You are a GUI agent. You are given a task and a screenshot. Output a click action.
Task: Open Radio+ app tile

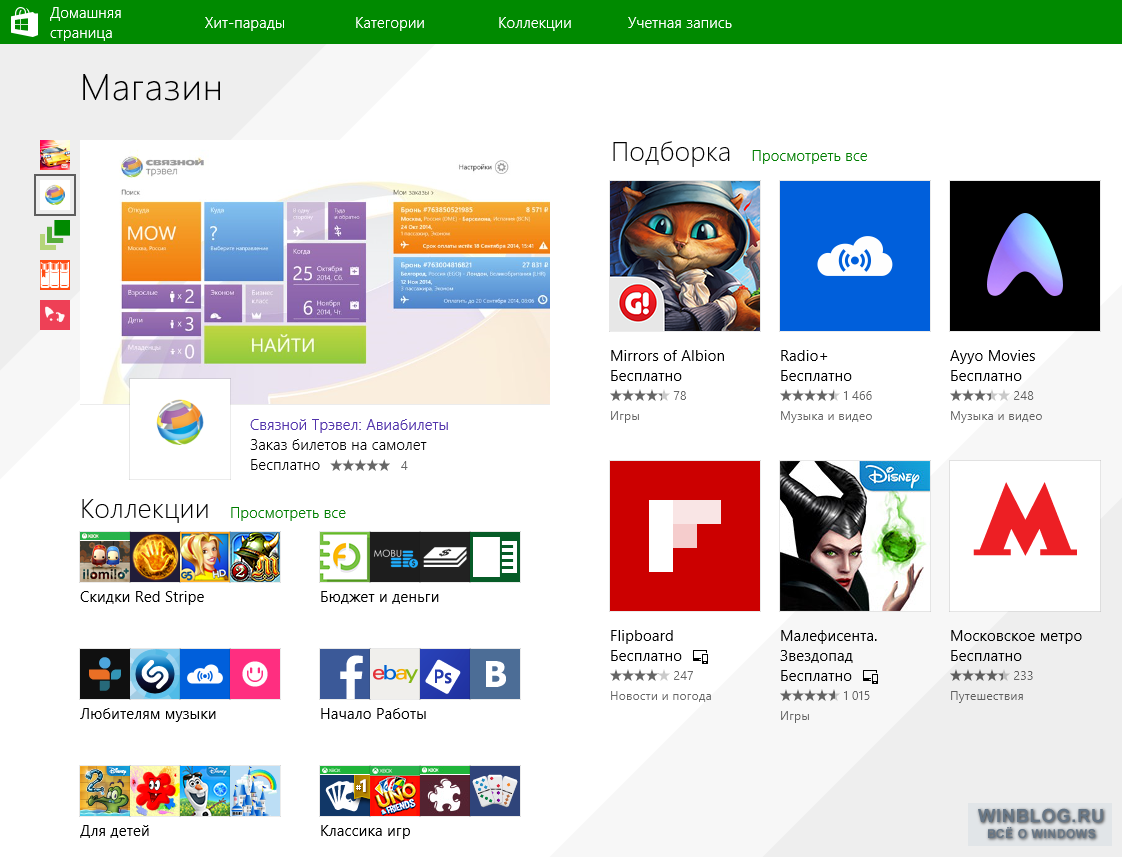coord(855,256)
